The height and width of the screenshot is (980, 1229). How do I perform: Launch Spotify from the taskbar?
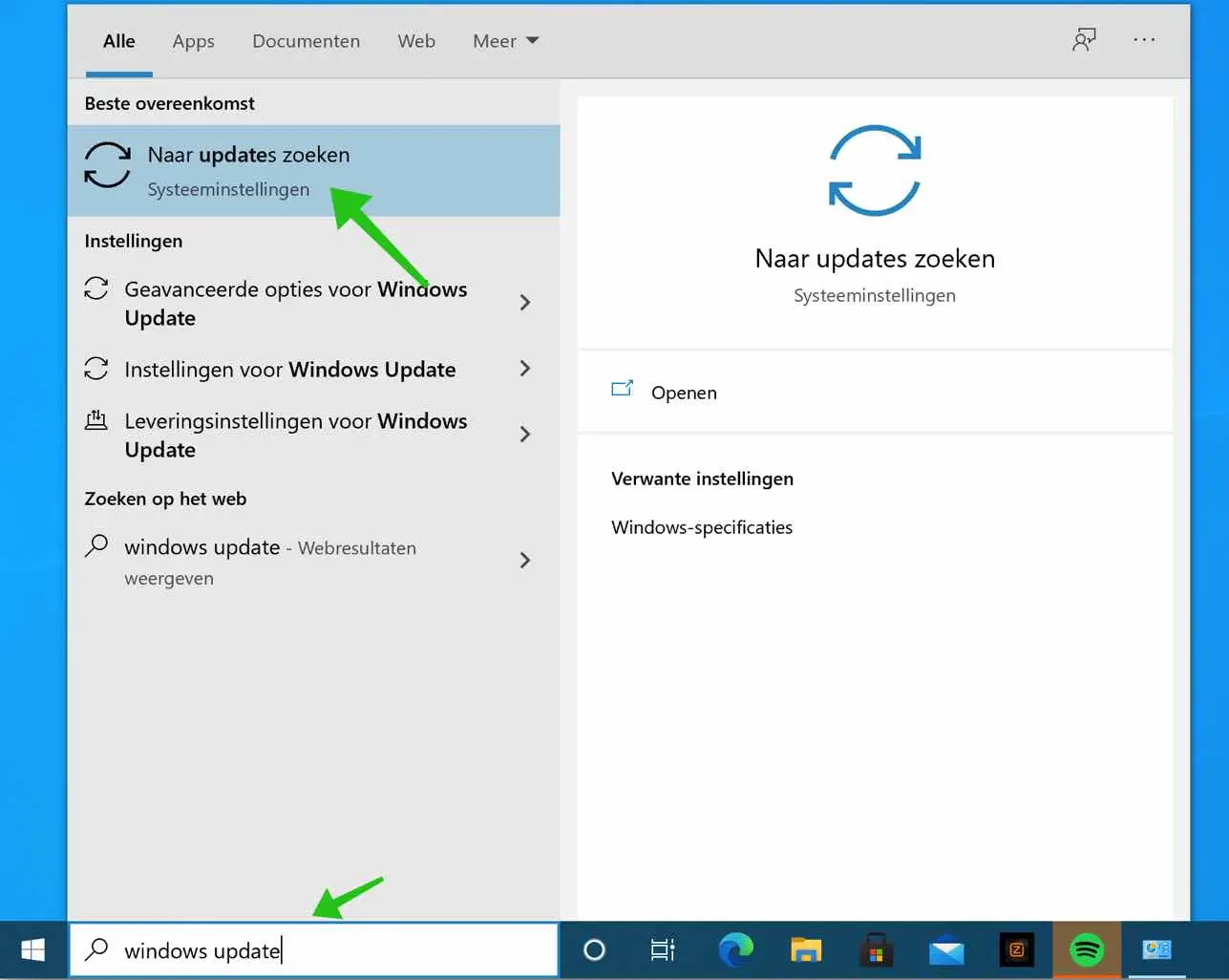point(1087,950)
